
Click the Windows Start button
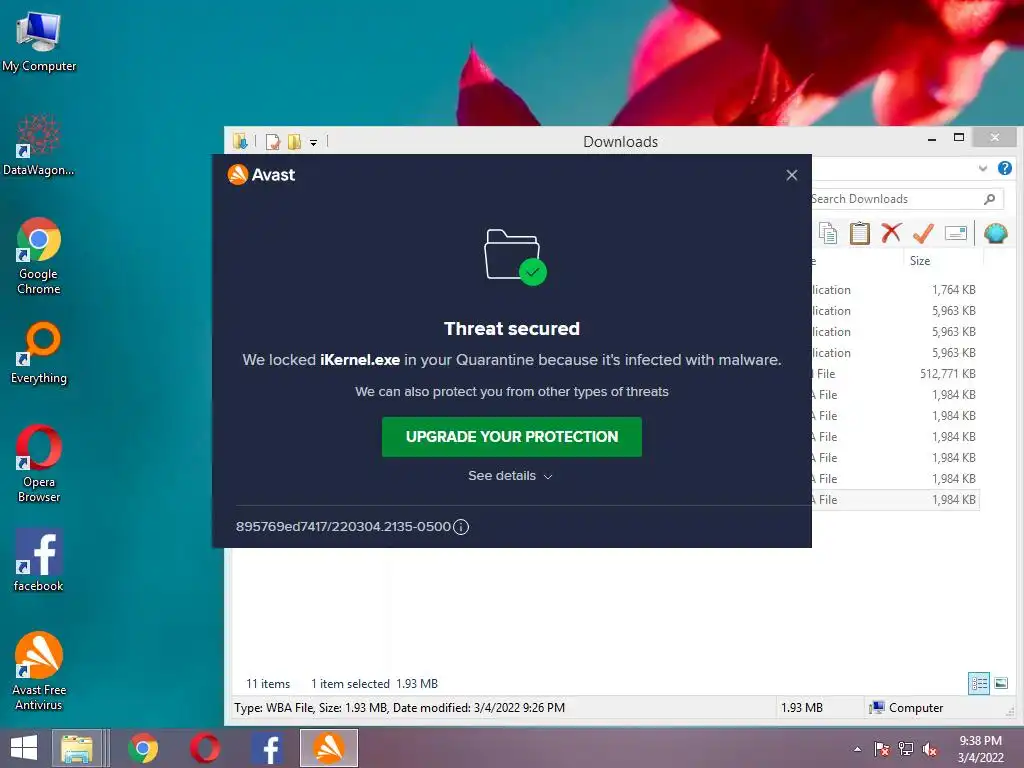pyautogui.click(x=24, y=748)
